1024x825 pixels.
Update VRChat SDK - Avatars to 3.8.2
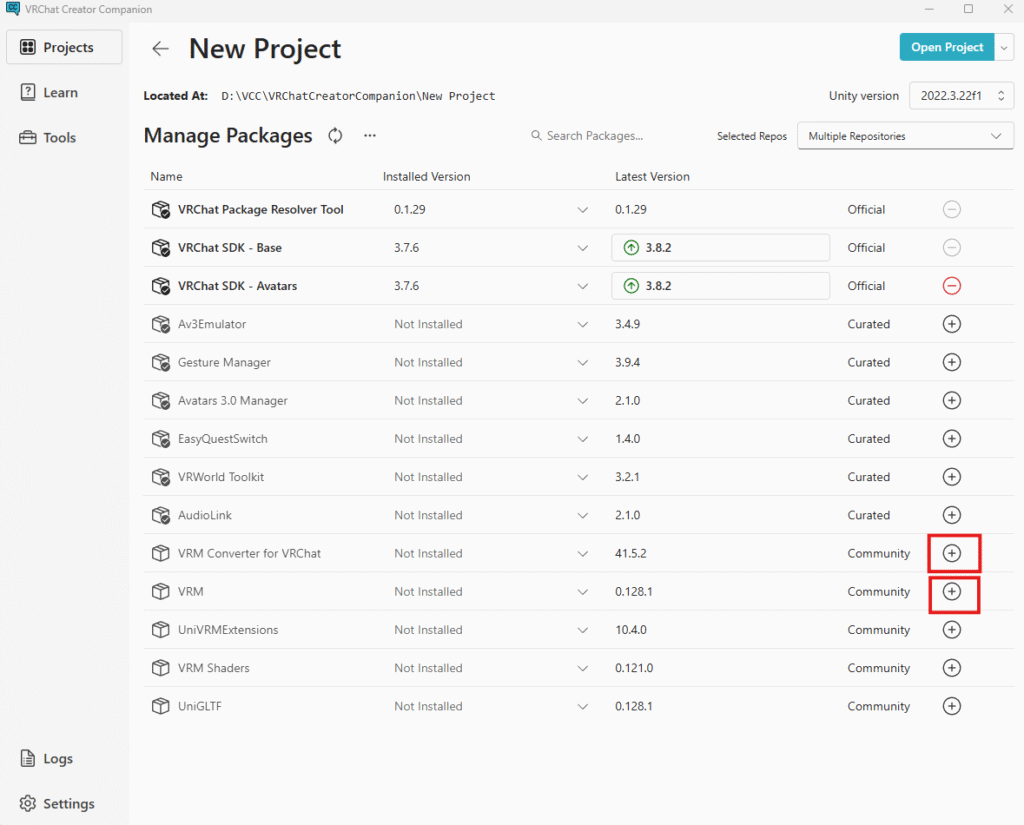[x=720, y=286]
